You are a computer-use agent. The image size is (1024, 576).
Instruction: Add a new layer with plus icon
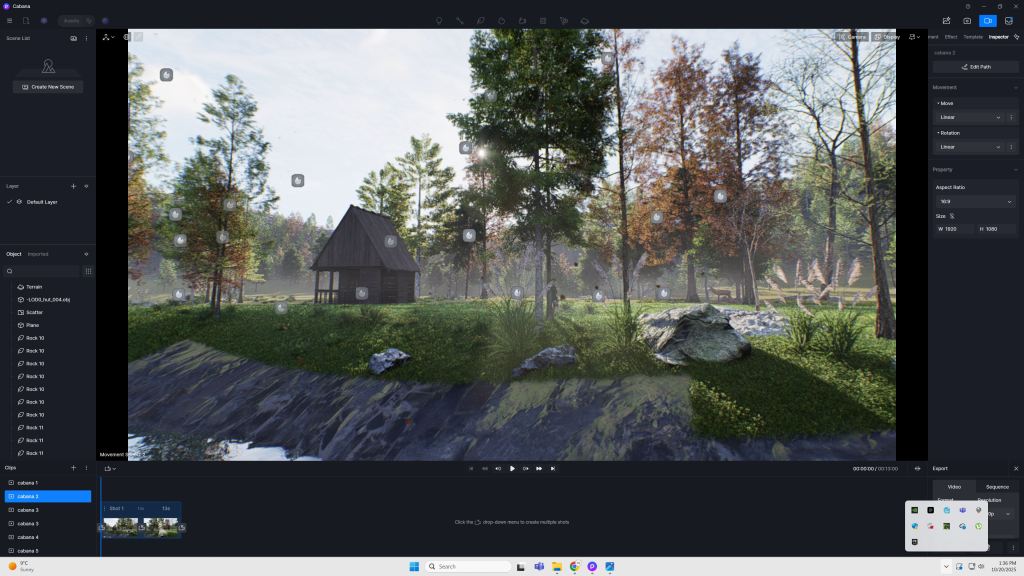point(73,186)
